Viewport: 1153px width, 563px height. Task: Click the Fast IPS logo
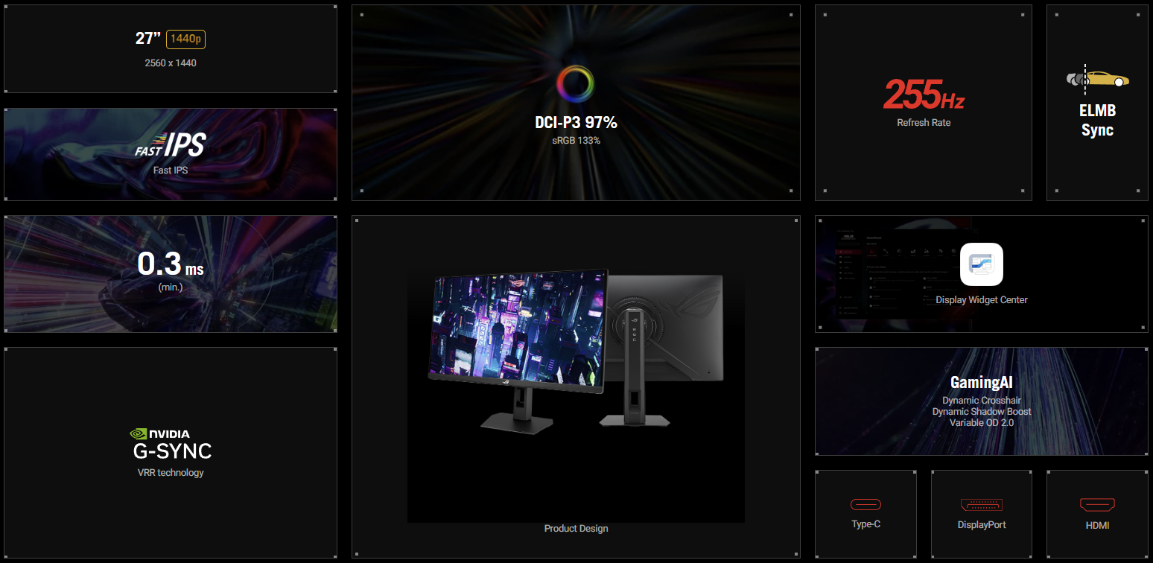click(170, 146)
